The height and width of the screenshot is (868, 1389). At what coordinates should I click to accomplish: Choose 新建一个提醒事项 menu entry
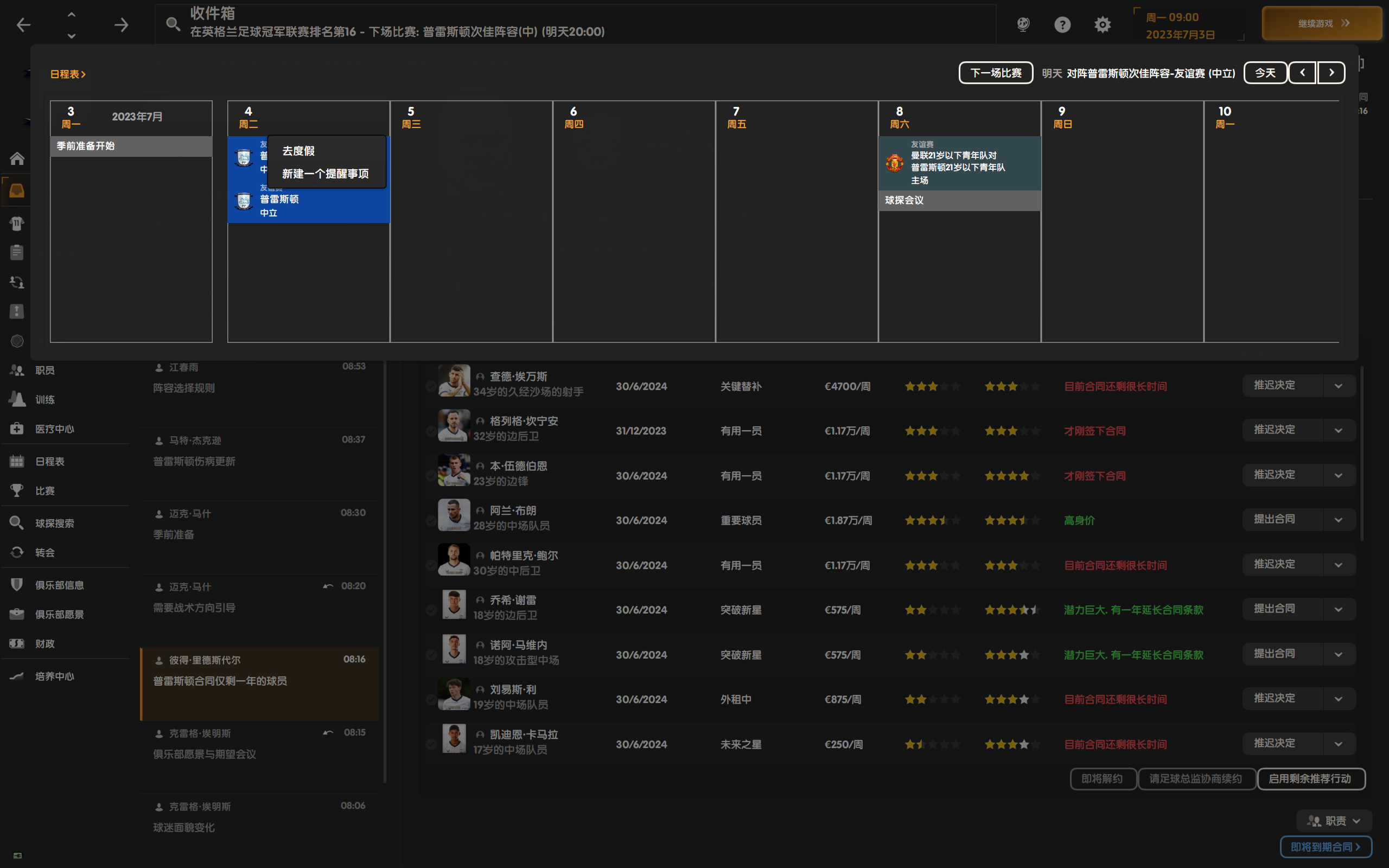[x=325, y=174]
